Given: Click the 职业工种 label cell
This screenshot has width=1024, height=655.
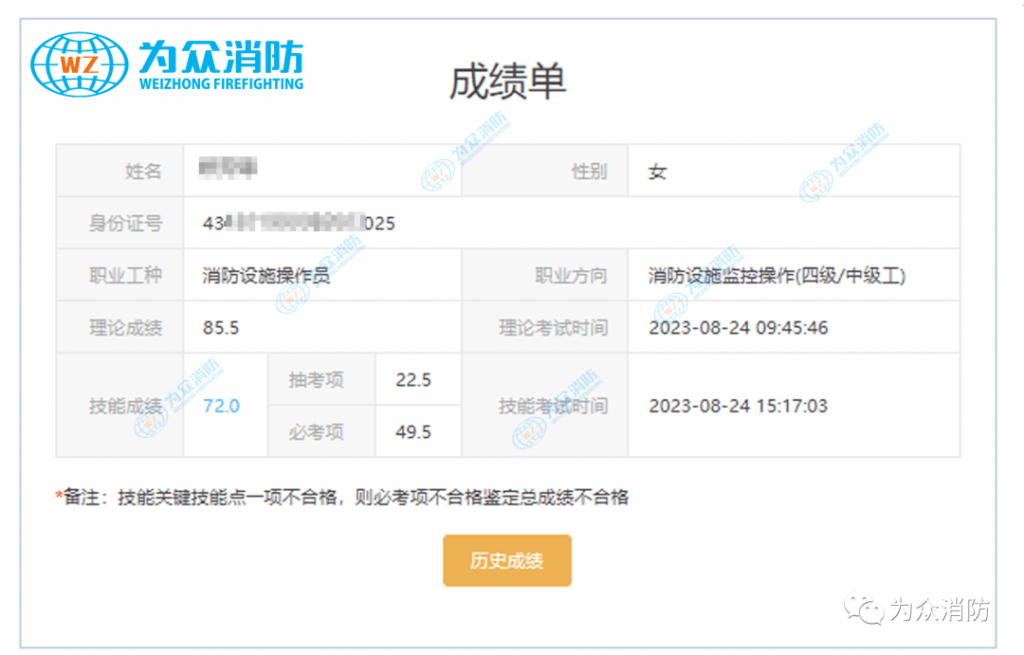Looking at the screenshot, I should 120,275.
